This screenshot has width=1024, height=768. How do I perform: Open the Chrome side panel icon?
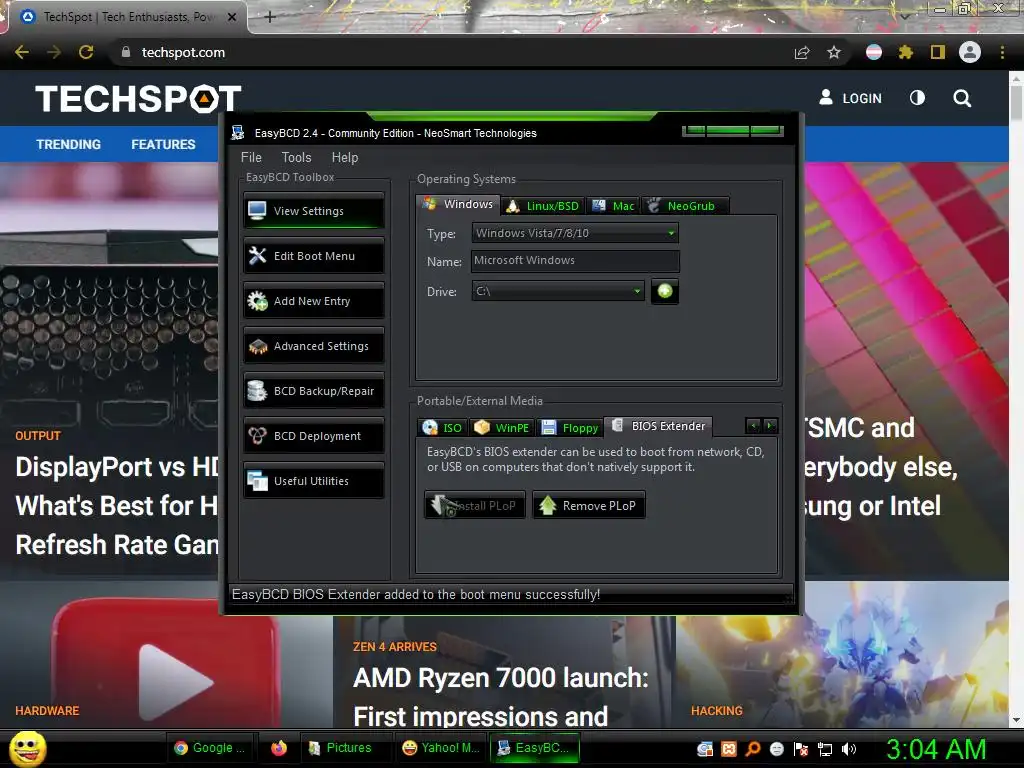[938, 52]
